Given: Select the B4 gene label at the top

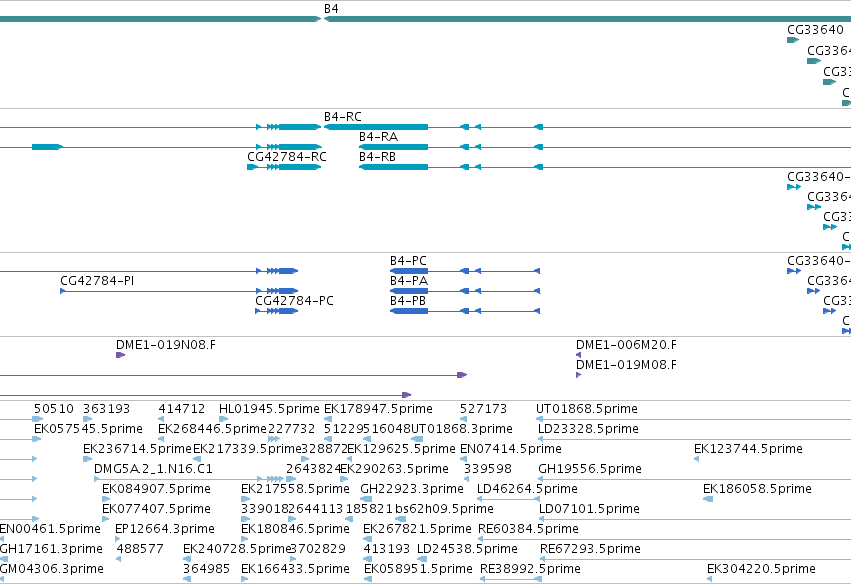Looking at the screenshot, I should 331,9.
